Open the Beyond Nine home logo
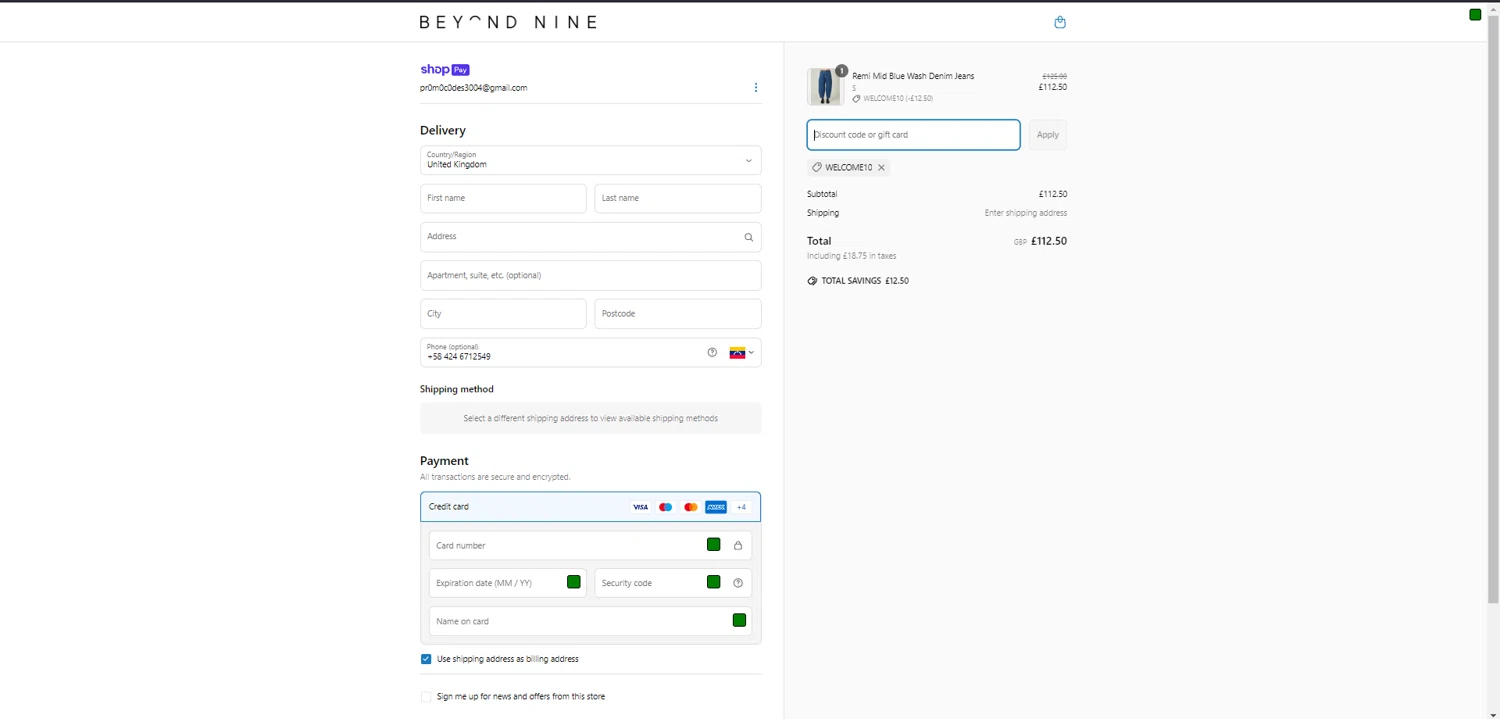Image resolution: width=1500 pixels, height=719 pixels. tap(508, 22)
